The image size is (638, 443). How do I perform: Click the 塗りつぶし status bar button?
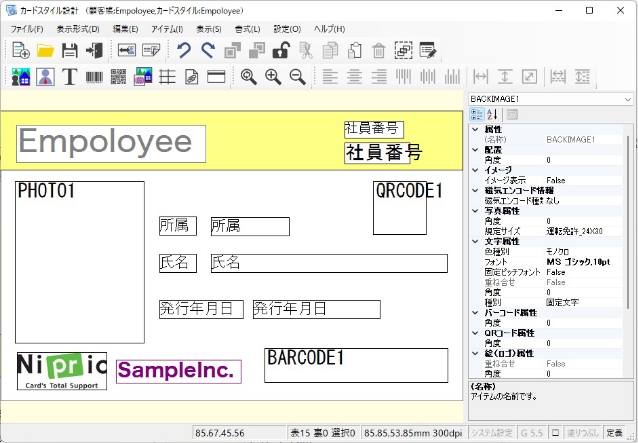(x=583, y=433)
